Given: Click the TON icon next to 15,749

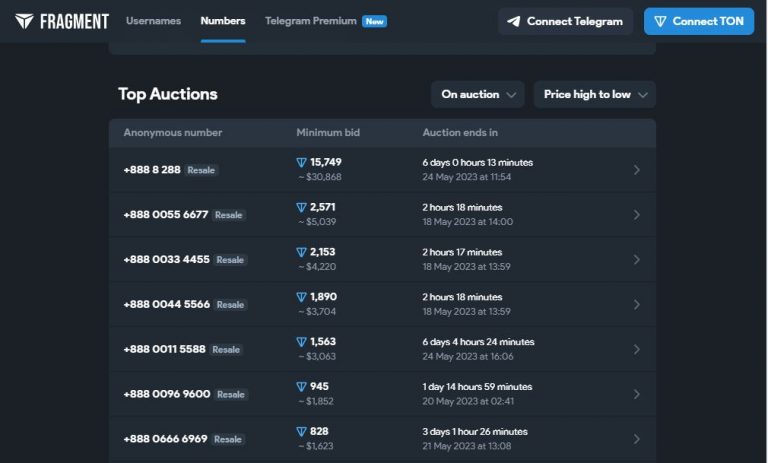Looking at the screenshot, I should tap(301, 162).
